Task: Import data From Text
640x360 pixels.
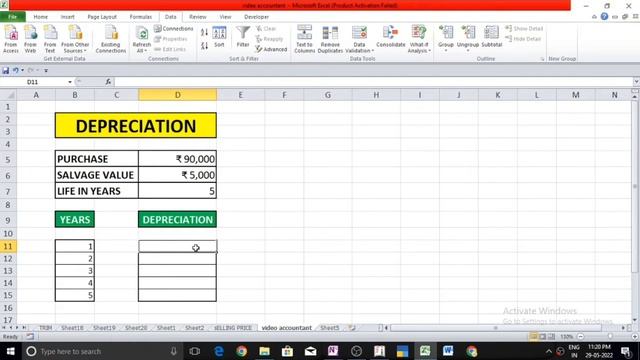Action: tap(50, 39)
